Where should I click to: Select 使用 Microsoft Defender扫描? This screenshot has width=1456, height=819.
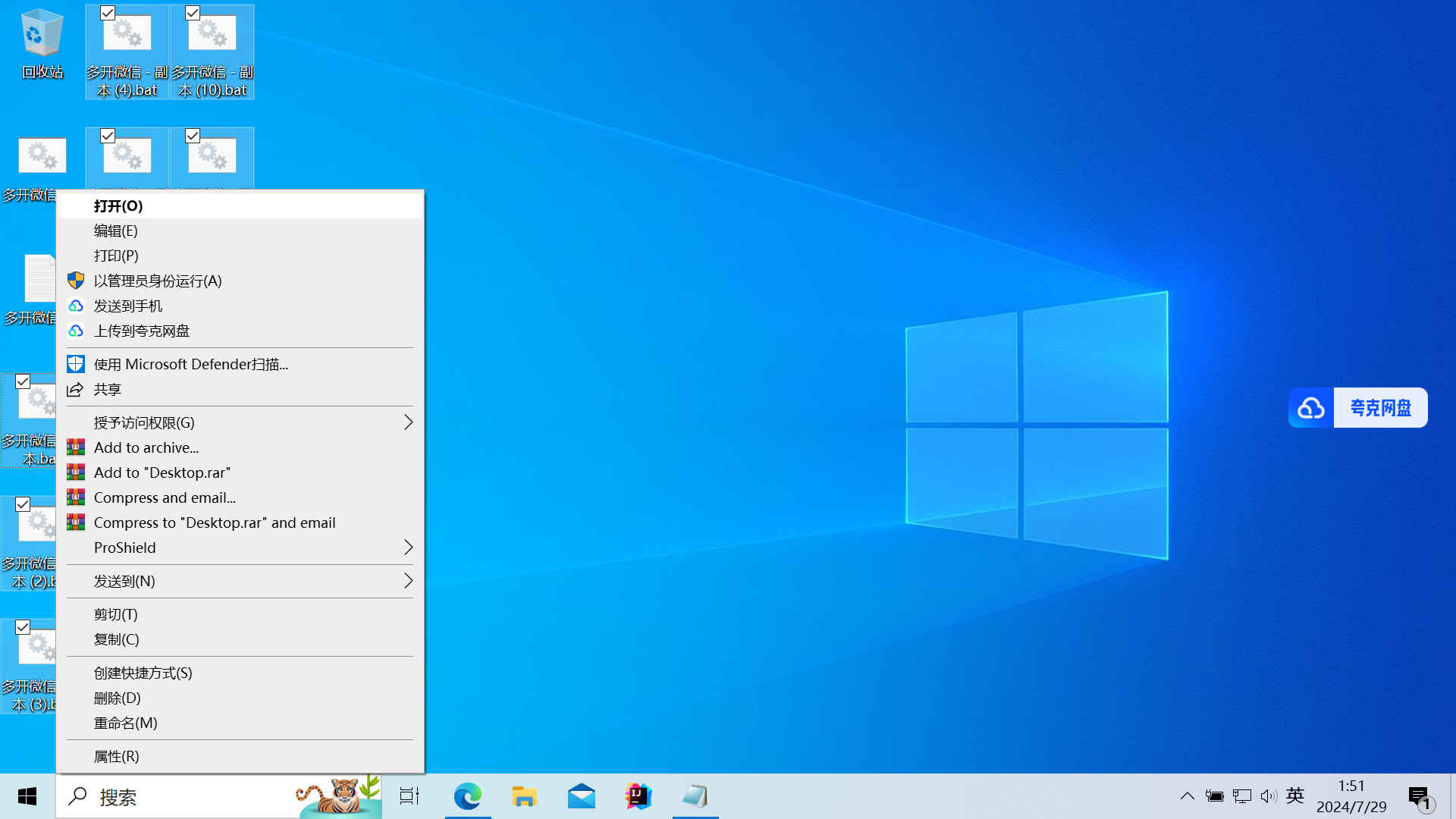[x=240, y=364]
